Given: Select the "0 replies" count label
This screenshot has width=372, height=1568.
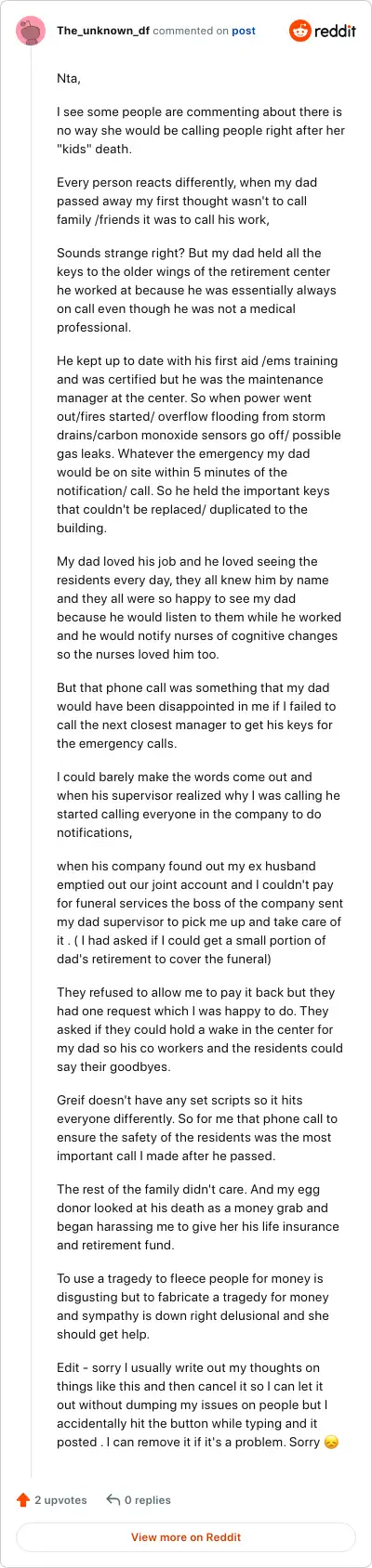Looking at the screenshot, I should pyautogui.click(x=148, y=1499).
